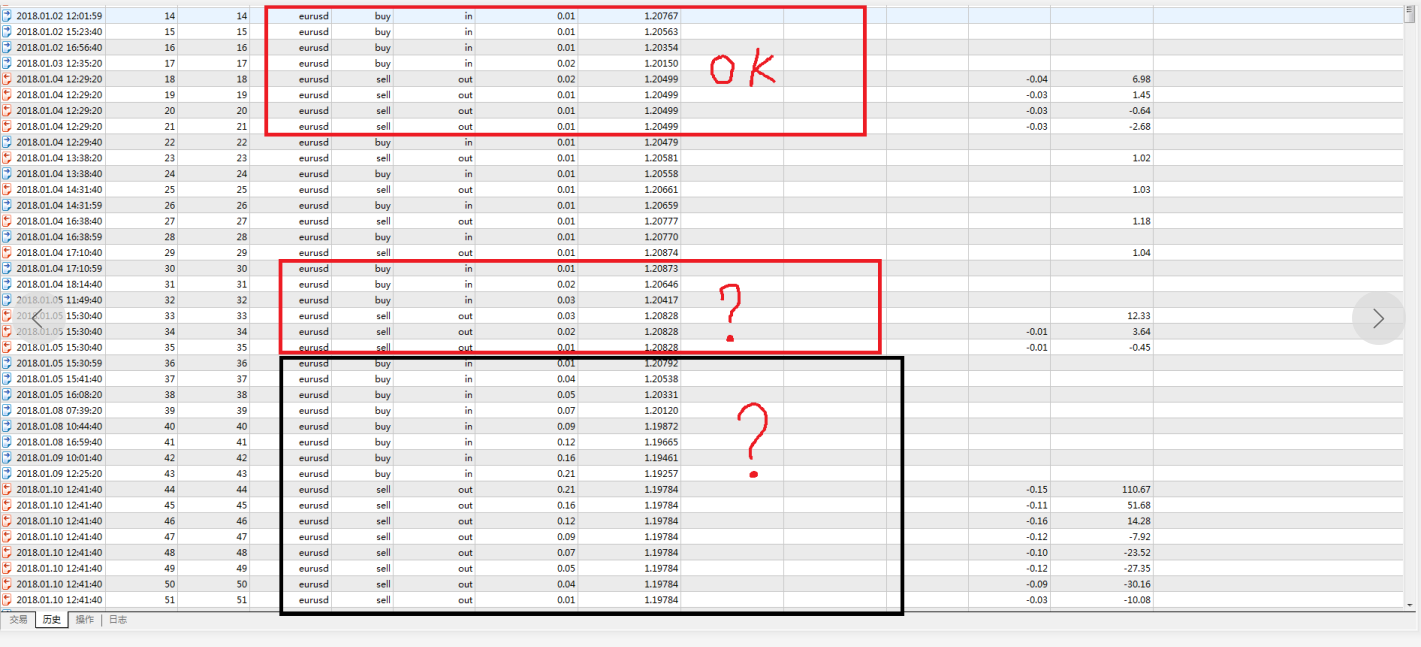Click the sell icon in deal 44 row
The height and width of the screenshot is (647, 1421).
[x=7, y=489]
